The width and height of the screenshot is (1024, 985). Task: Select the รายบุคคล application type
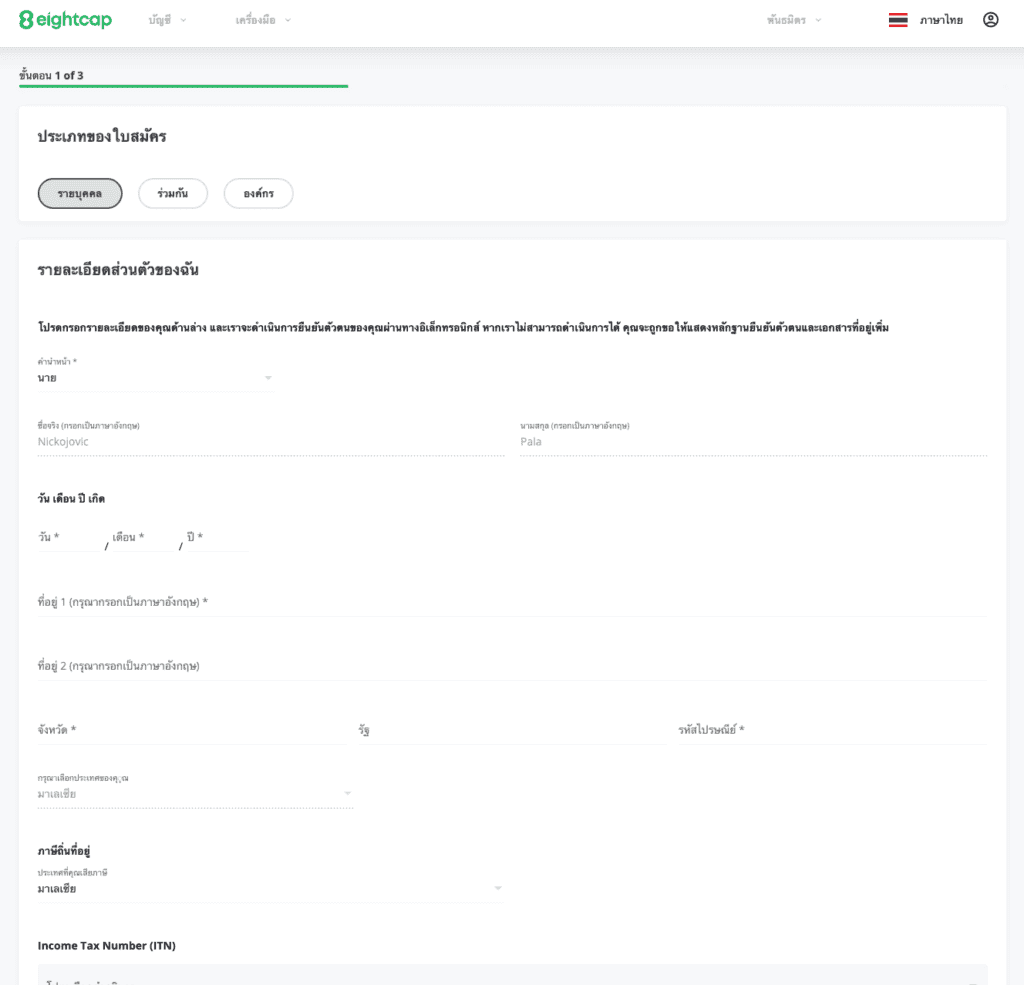[80, 193]
